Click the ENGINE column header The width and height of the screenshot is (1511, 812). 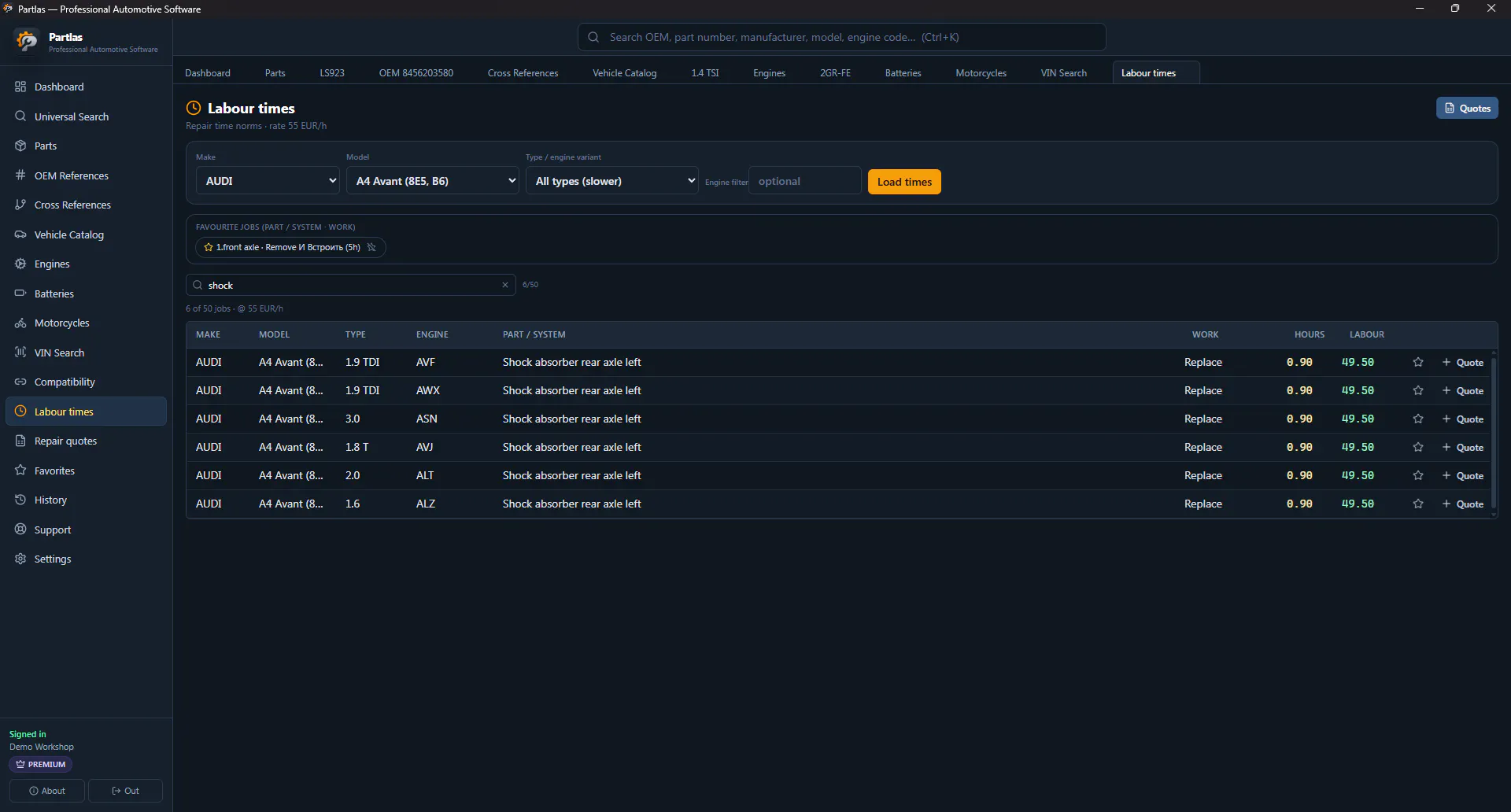pyautogui.click(x=432, y=334)
